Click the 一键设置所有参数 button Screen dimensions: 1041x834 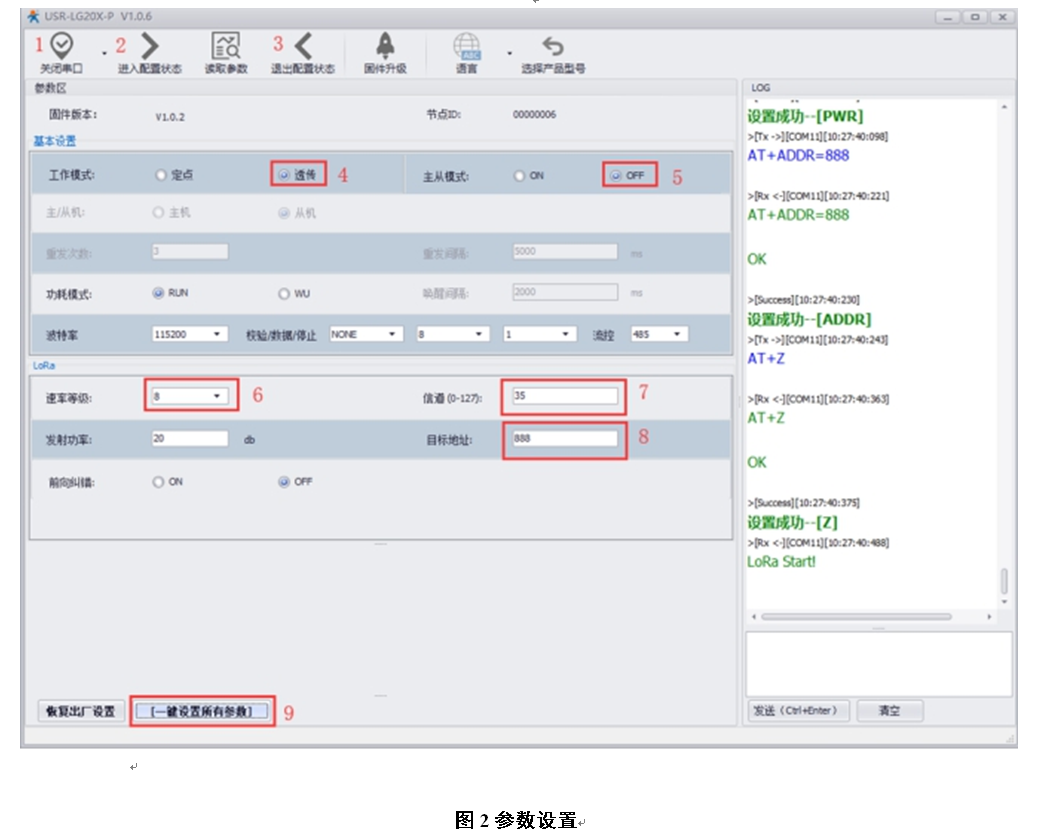click(202, 712)
